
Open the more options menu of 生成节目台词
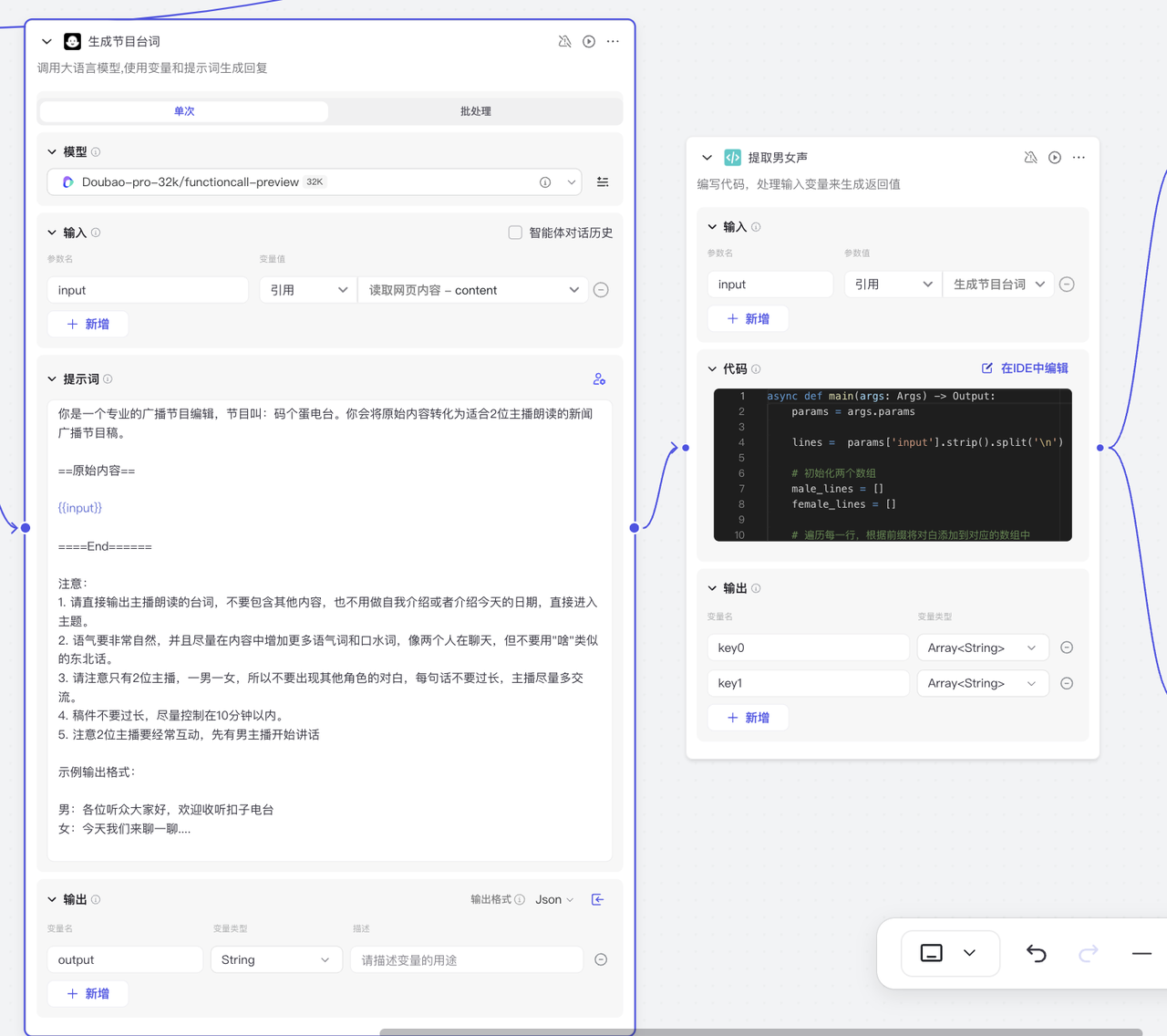(x=613, y=41)
